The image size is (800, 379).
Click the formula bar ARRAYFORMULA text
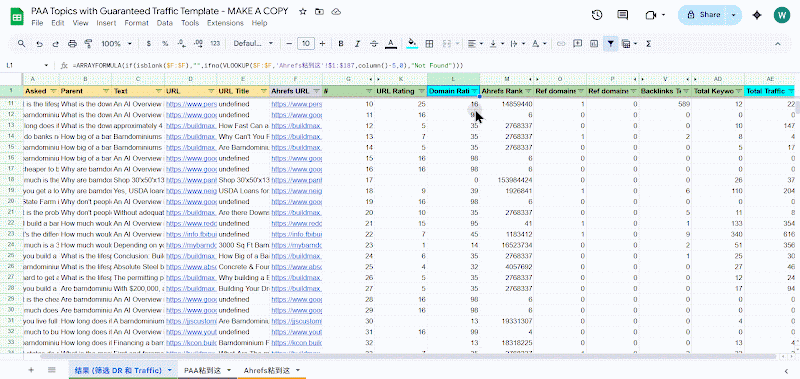268,66
